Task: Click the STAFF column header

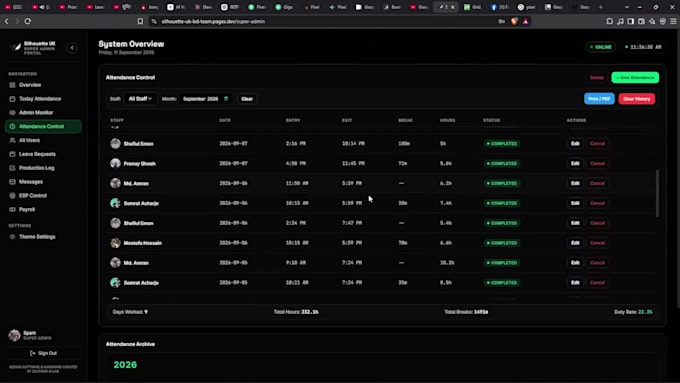Action: click(x=117, y=120)
